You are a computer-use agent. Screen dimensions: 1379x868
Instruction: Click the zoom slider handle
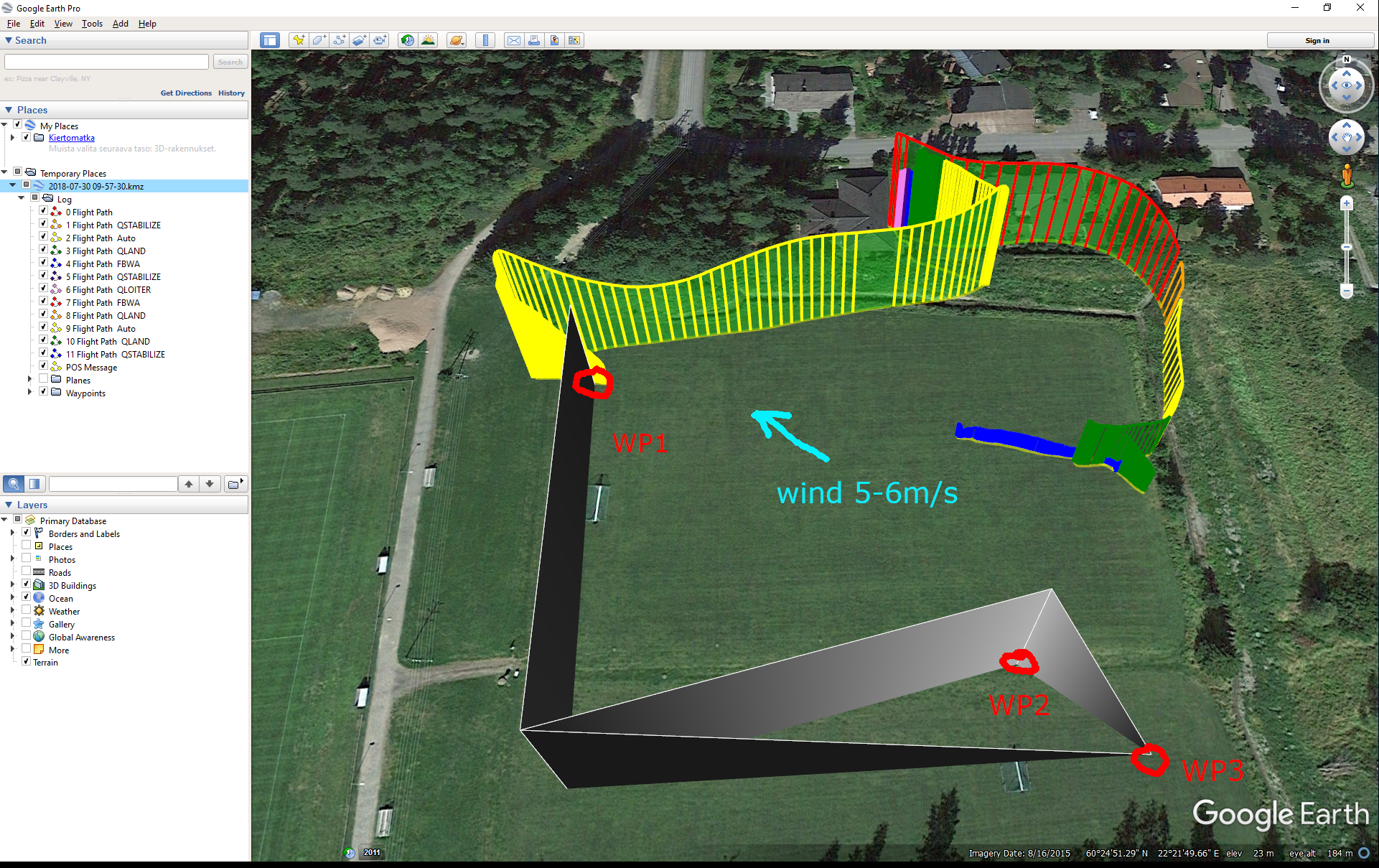pyautogui.click(x=1347, y=247)
